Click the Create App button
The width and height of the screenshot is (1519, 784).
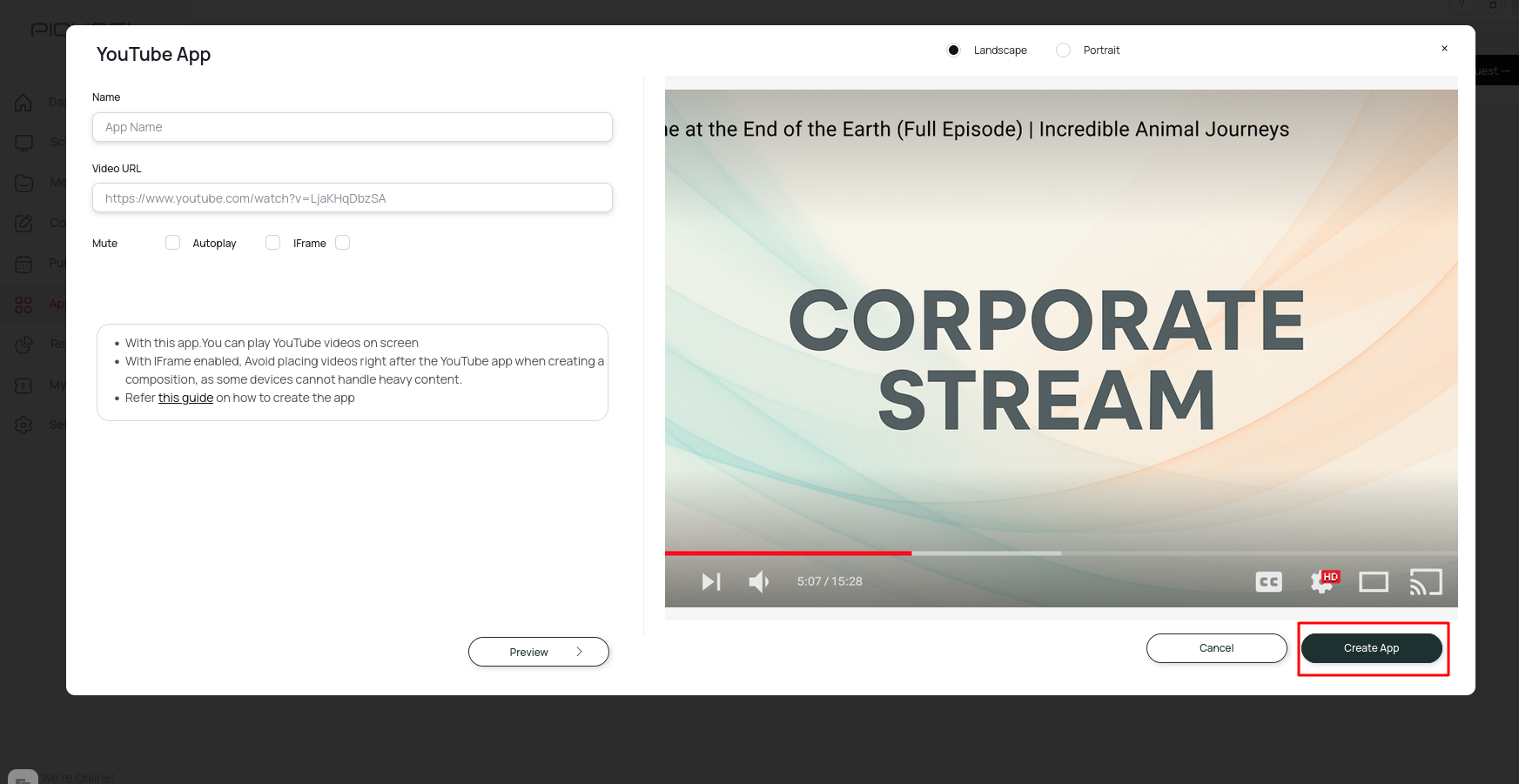click(1371, 648)
